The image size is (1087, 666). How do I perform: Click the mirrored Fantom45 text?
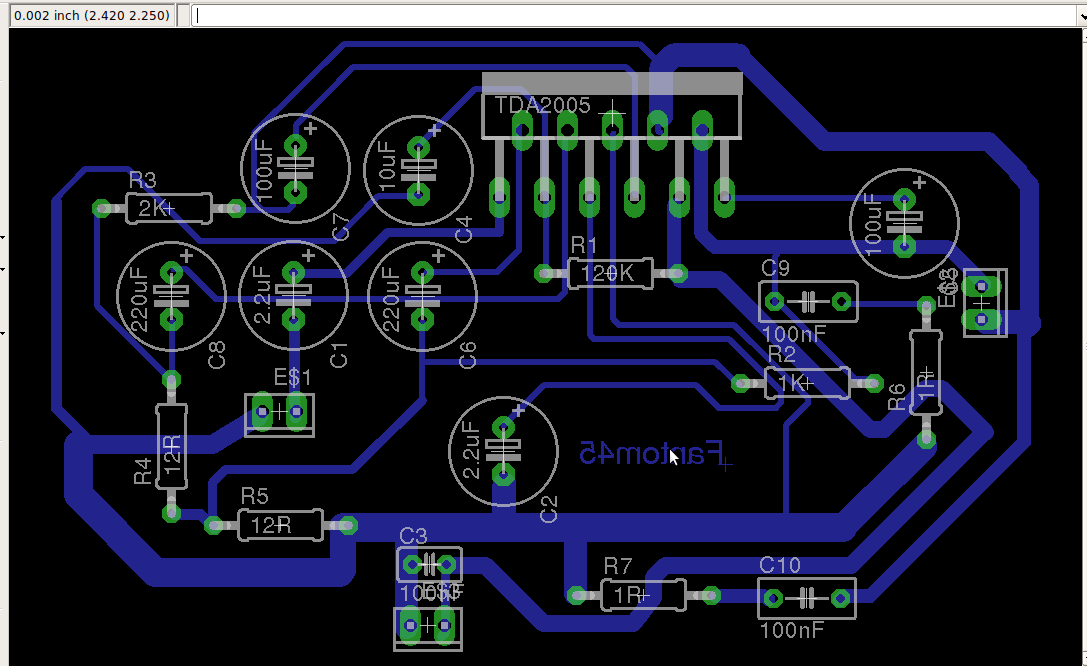(651, 453)
